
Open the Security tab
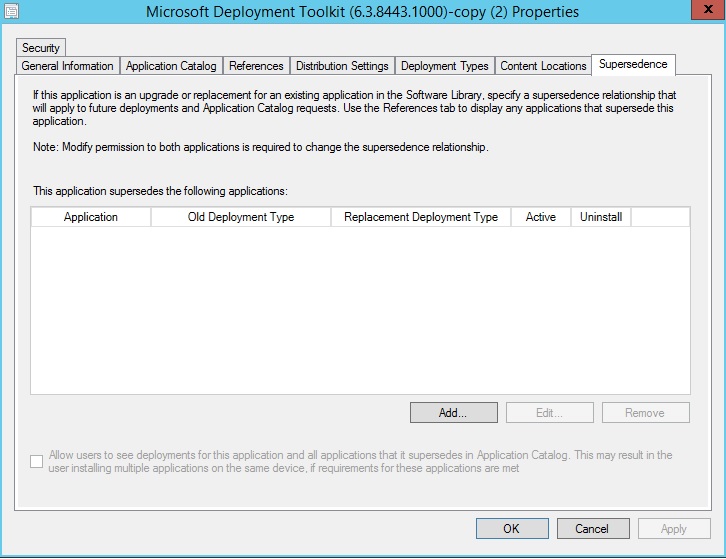(x=41, y=48)
